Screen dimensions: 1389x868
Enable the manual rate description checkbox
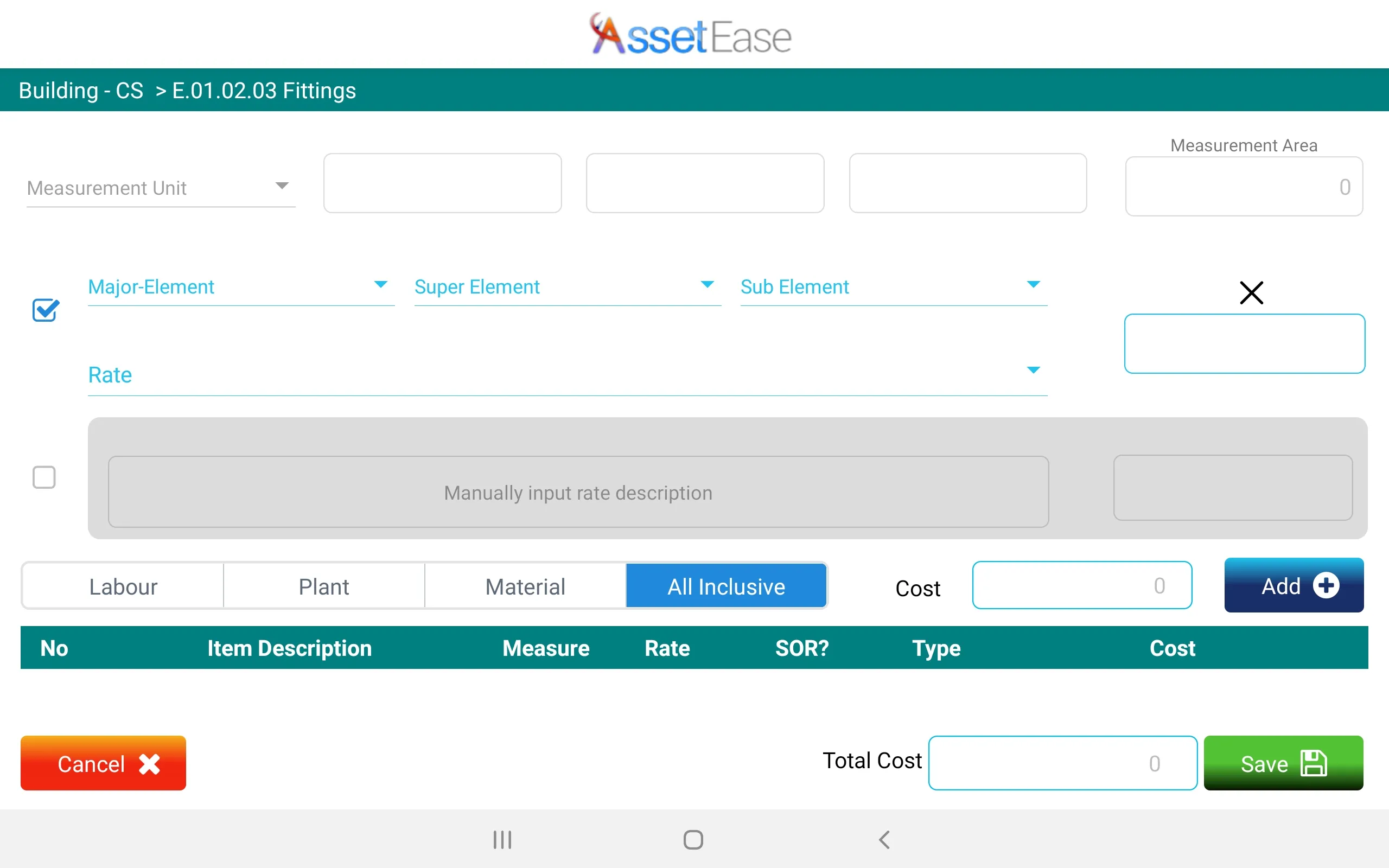pos(44,477)
